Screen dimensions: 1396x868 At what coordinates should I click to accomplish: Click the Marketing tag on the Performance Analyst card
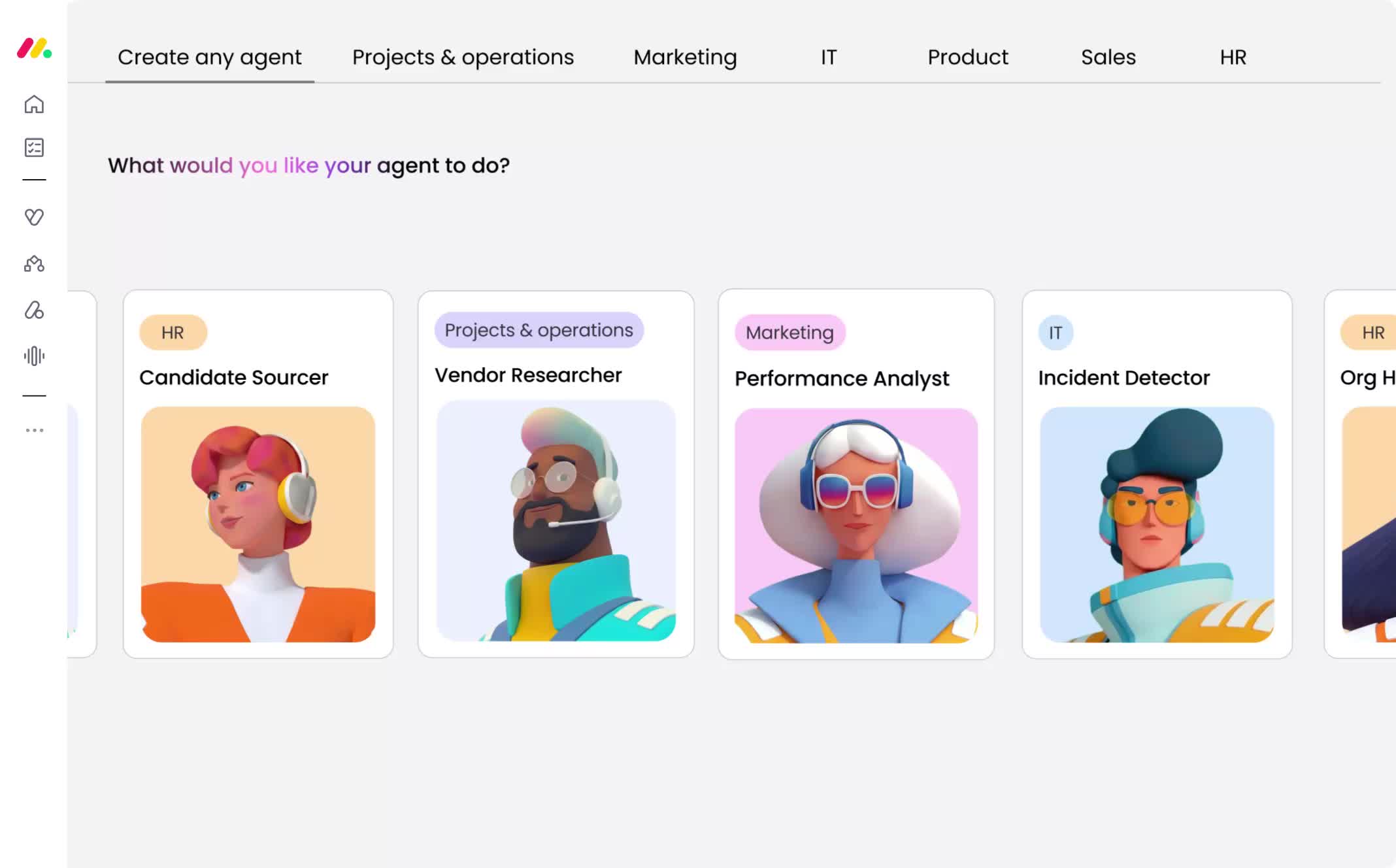(x=789, y=333)
